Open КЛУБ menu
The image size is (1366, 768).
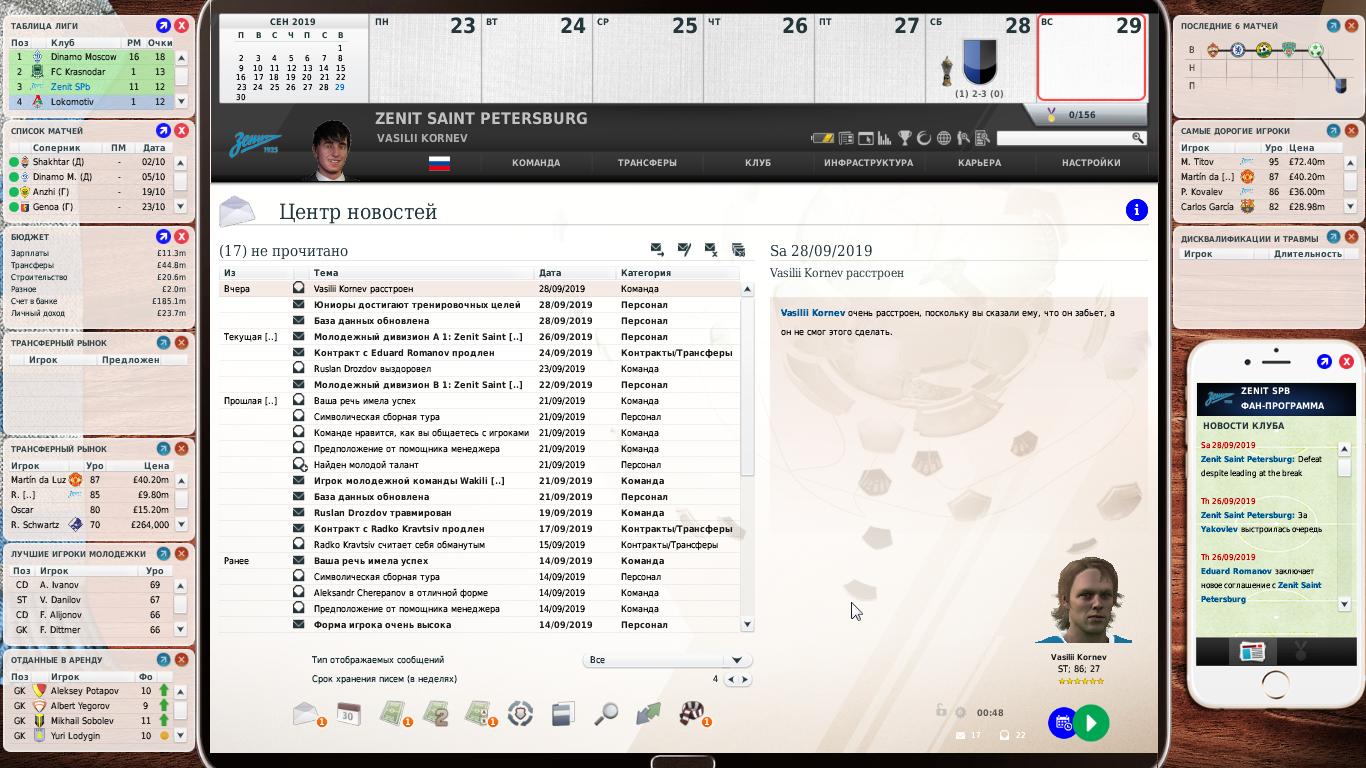pos(758,163)
